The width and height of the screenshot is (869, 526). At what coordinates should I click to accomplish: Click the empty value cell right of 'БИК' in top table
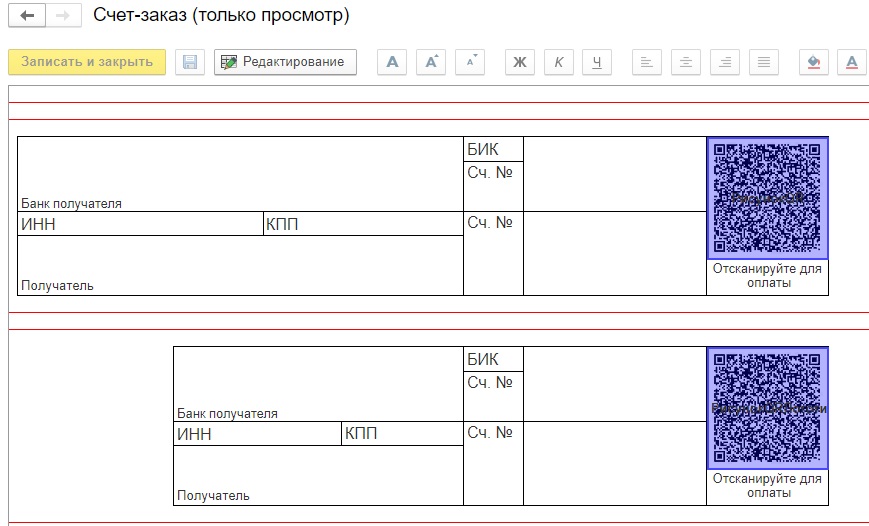[x=615, y=174]
